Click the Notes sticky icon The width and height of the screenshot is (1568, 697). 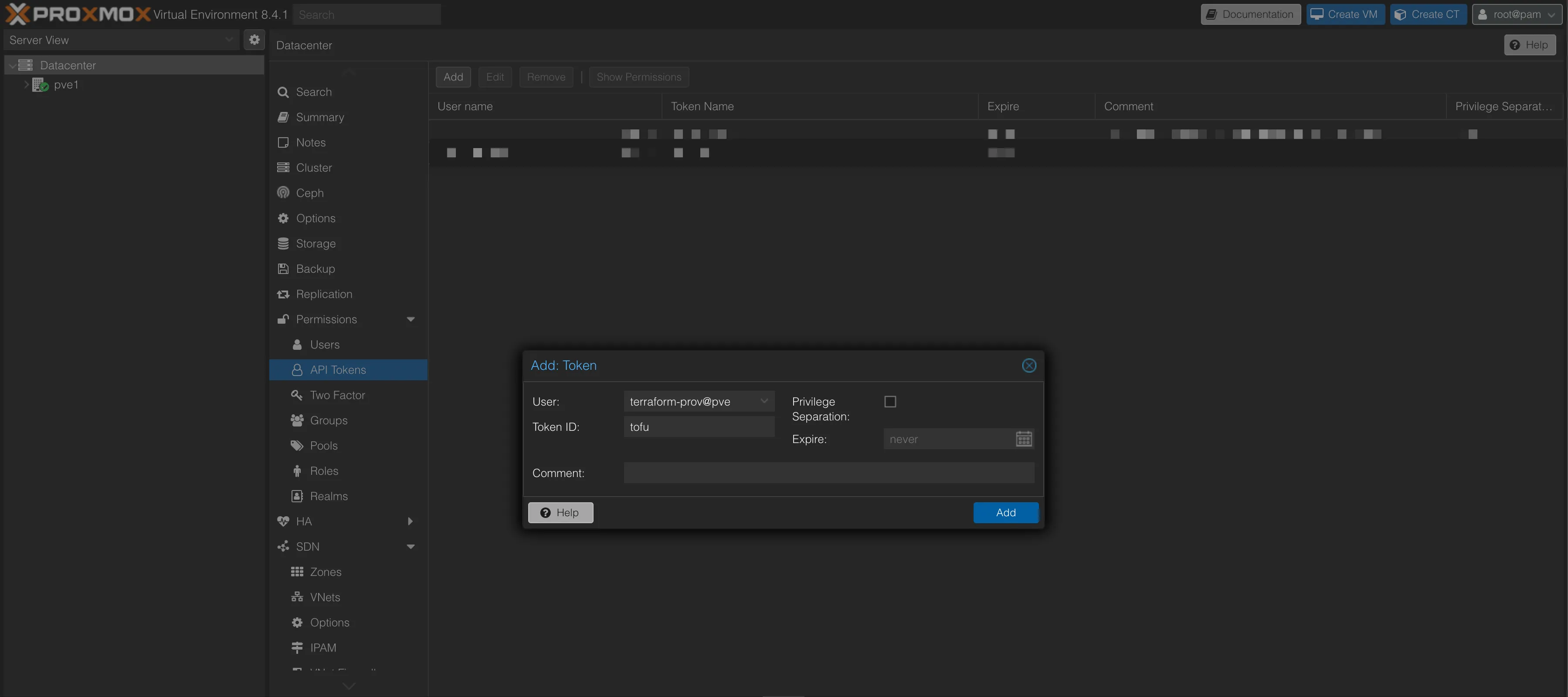coord(283,142)
